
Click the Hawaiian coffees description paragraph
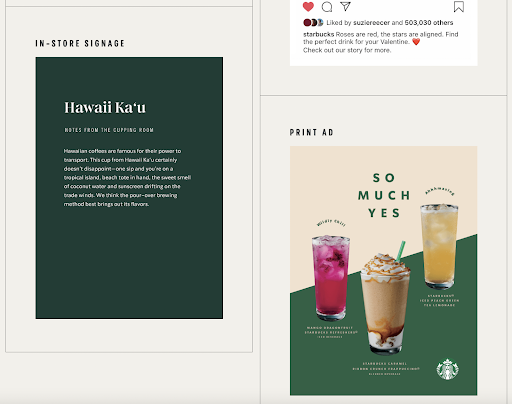click(127, 177)
